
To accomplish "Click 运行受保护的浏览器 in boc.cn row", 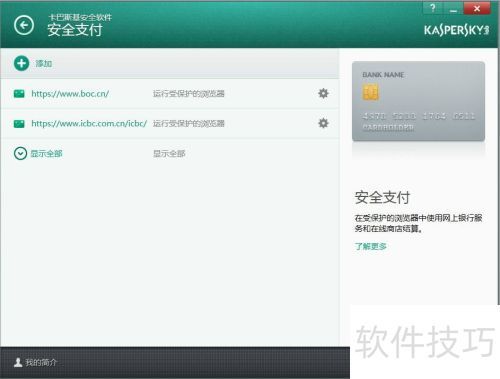I will pyautogui.click(x=189, y=94).
